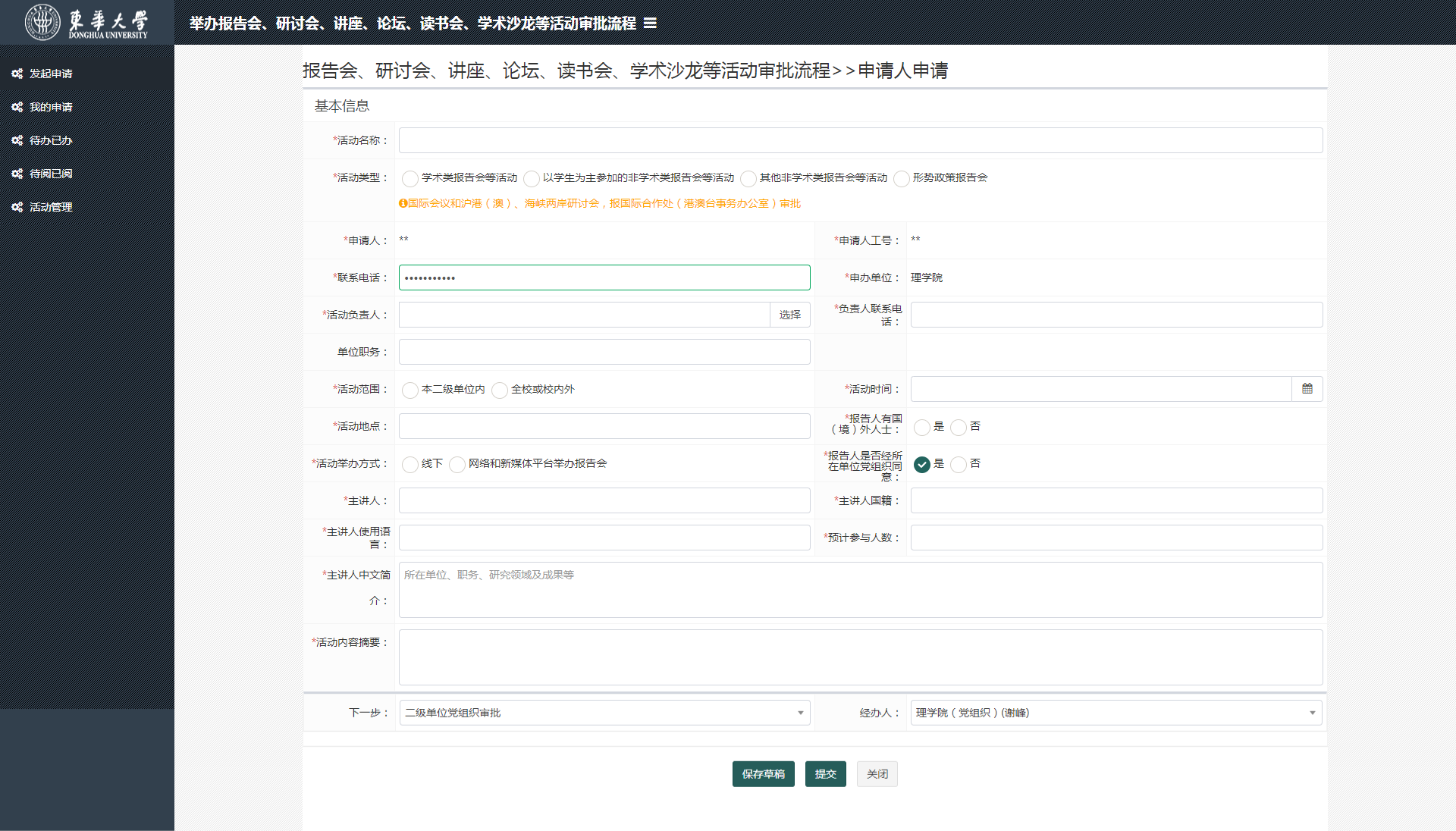Choose 全校或校内外 activity scope
Image resolution: width=1456 pixels, height=831 pixels.
pyautogui.click(x=500, y=390)
